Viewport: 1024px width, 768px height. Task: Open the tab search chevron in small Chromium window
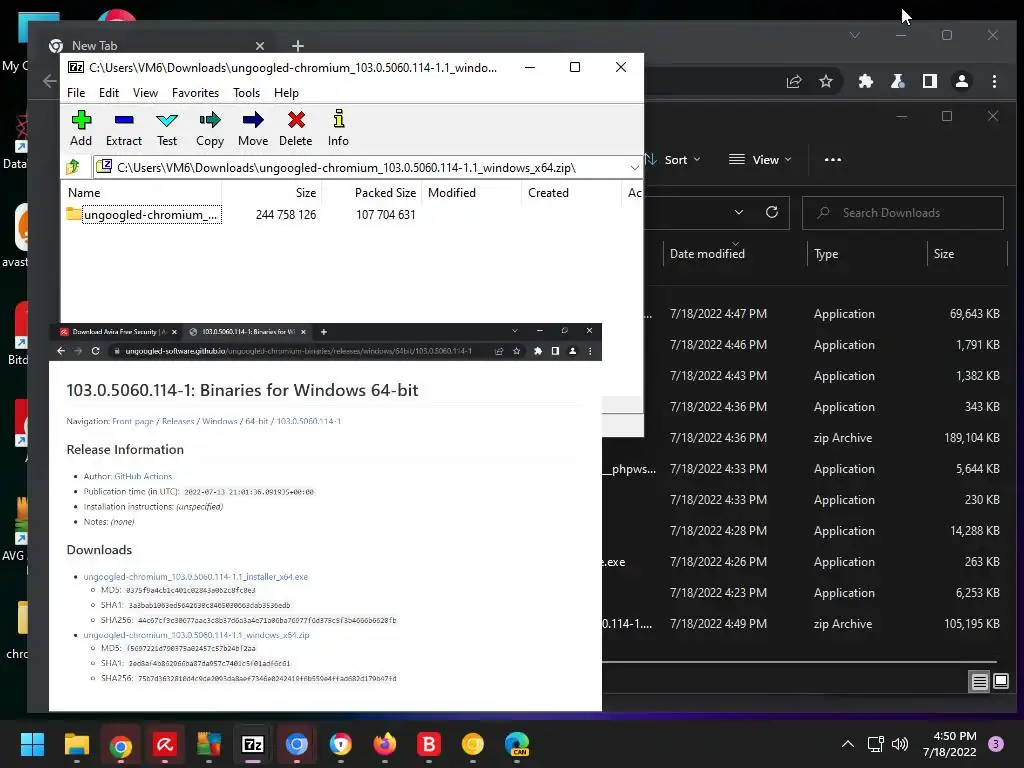point(515,331)
